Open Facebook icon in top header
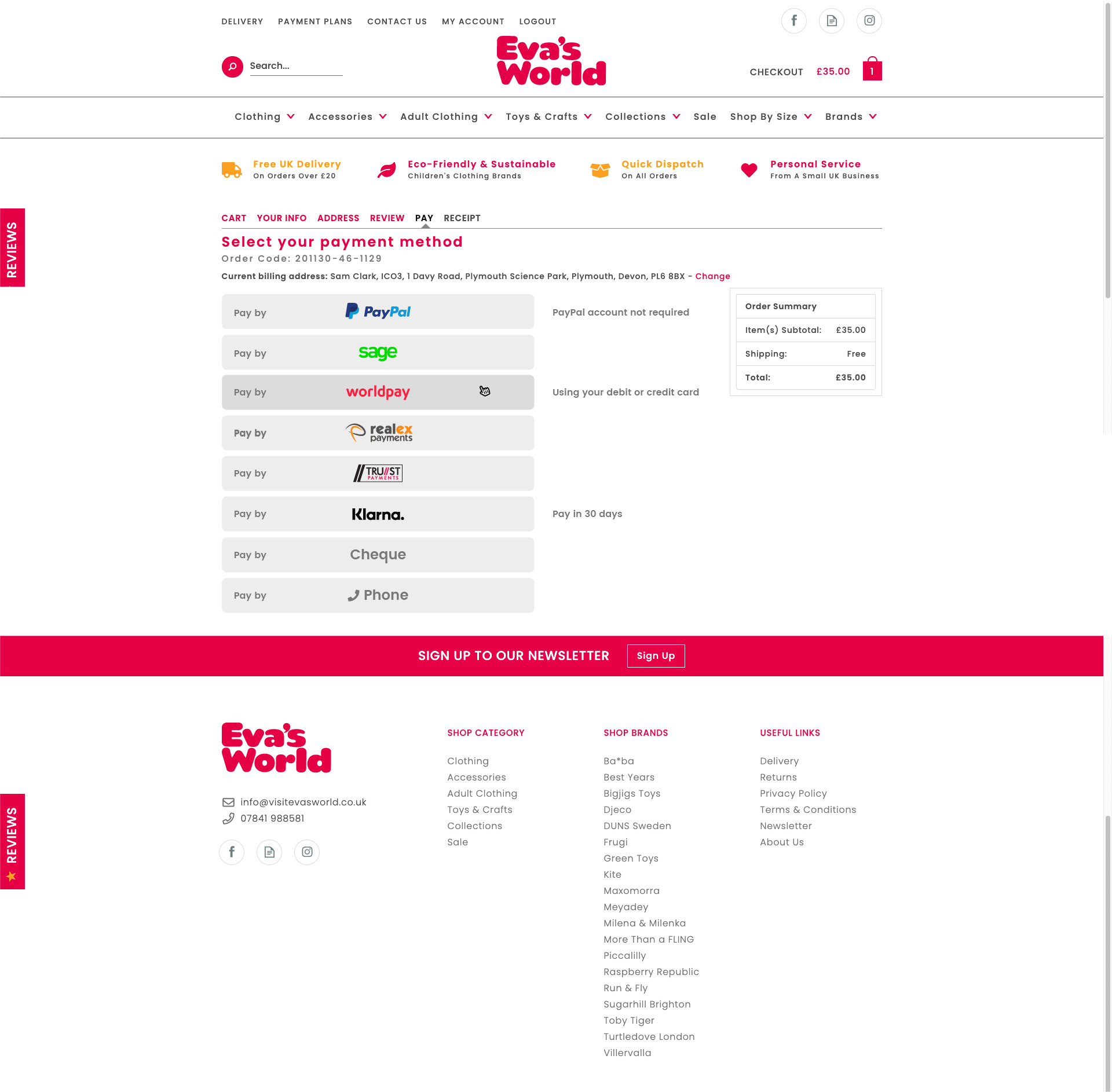Image resolution: width=1112 pixels, height=1092 pixels. pos(793,21)
